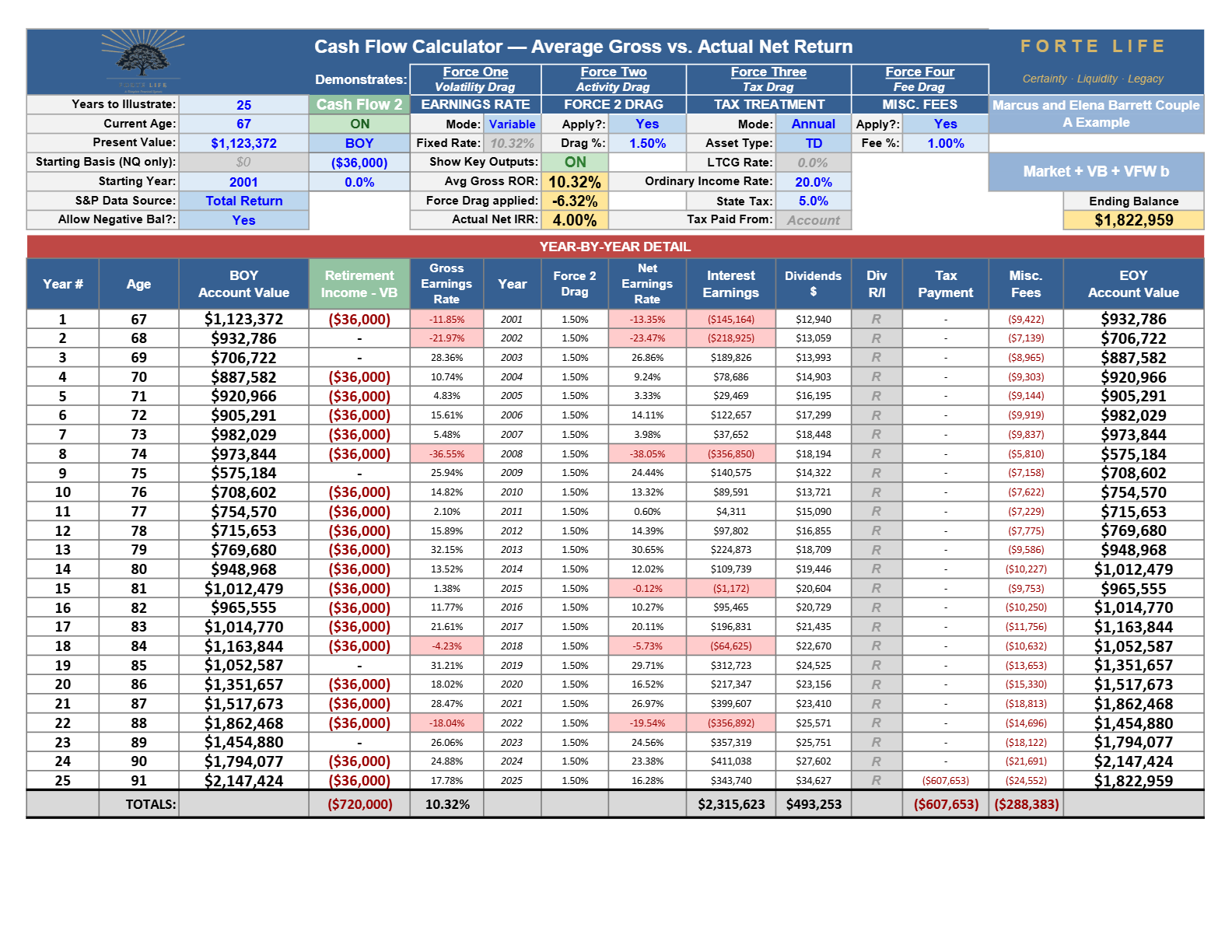Select the Avg Gross ROR 10.32% output
1232x952 pixels.
tap(575, 182)
